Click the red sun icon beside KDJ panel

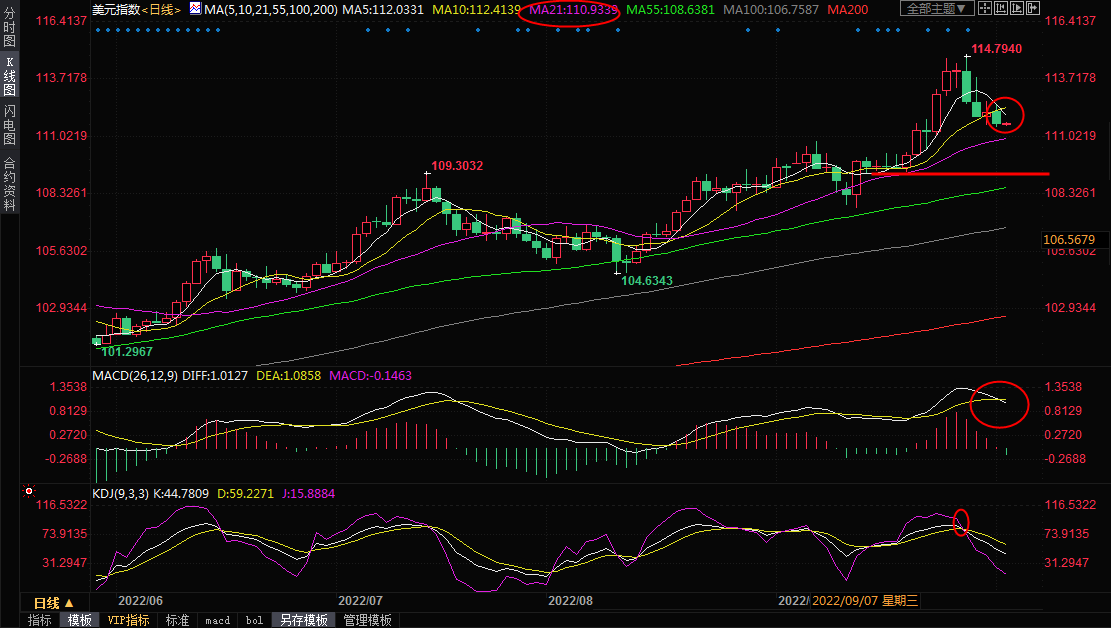29,492
